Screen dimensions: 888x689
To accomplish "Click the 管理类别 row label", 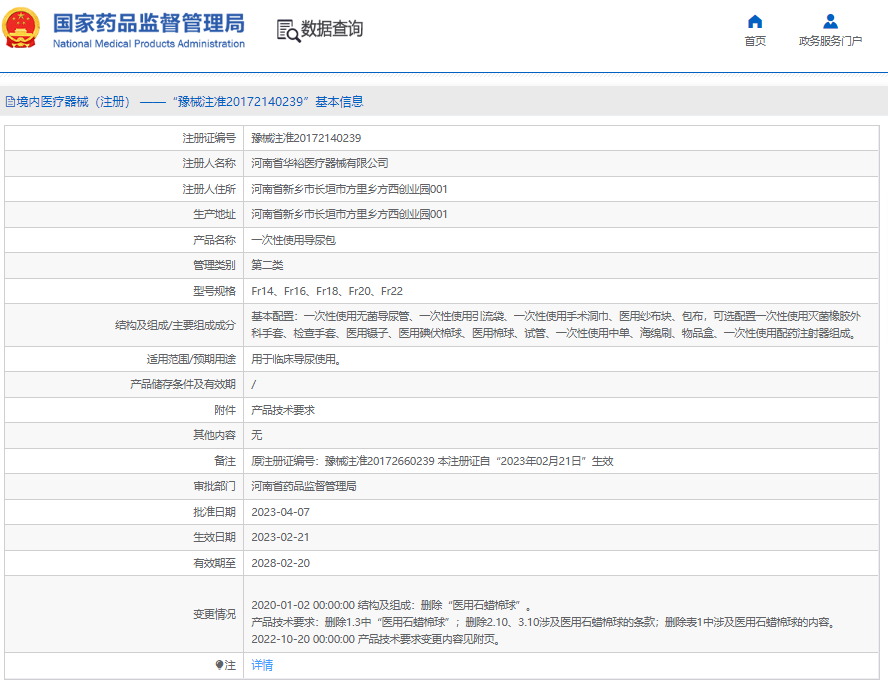I will [x=214, y=266].
